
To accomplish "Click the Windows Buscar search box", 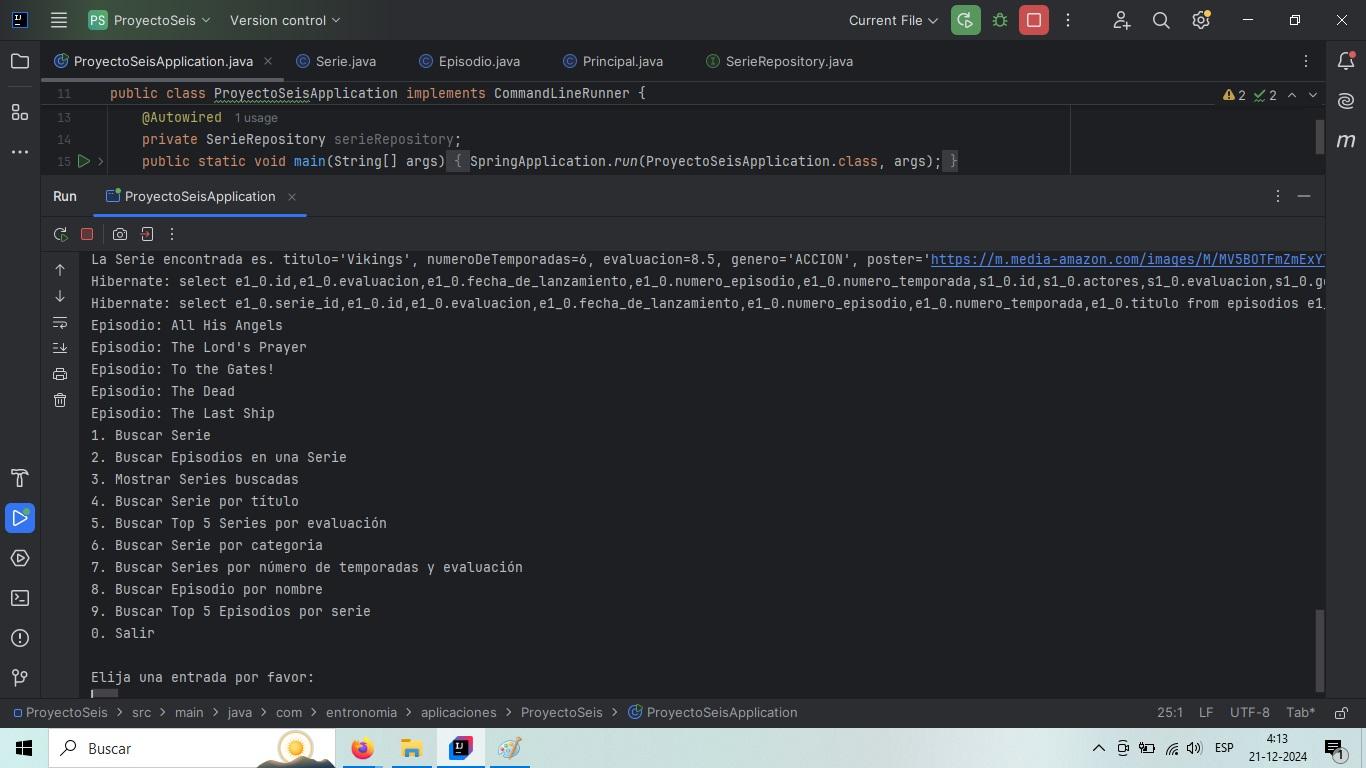I will 192,748.
